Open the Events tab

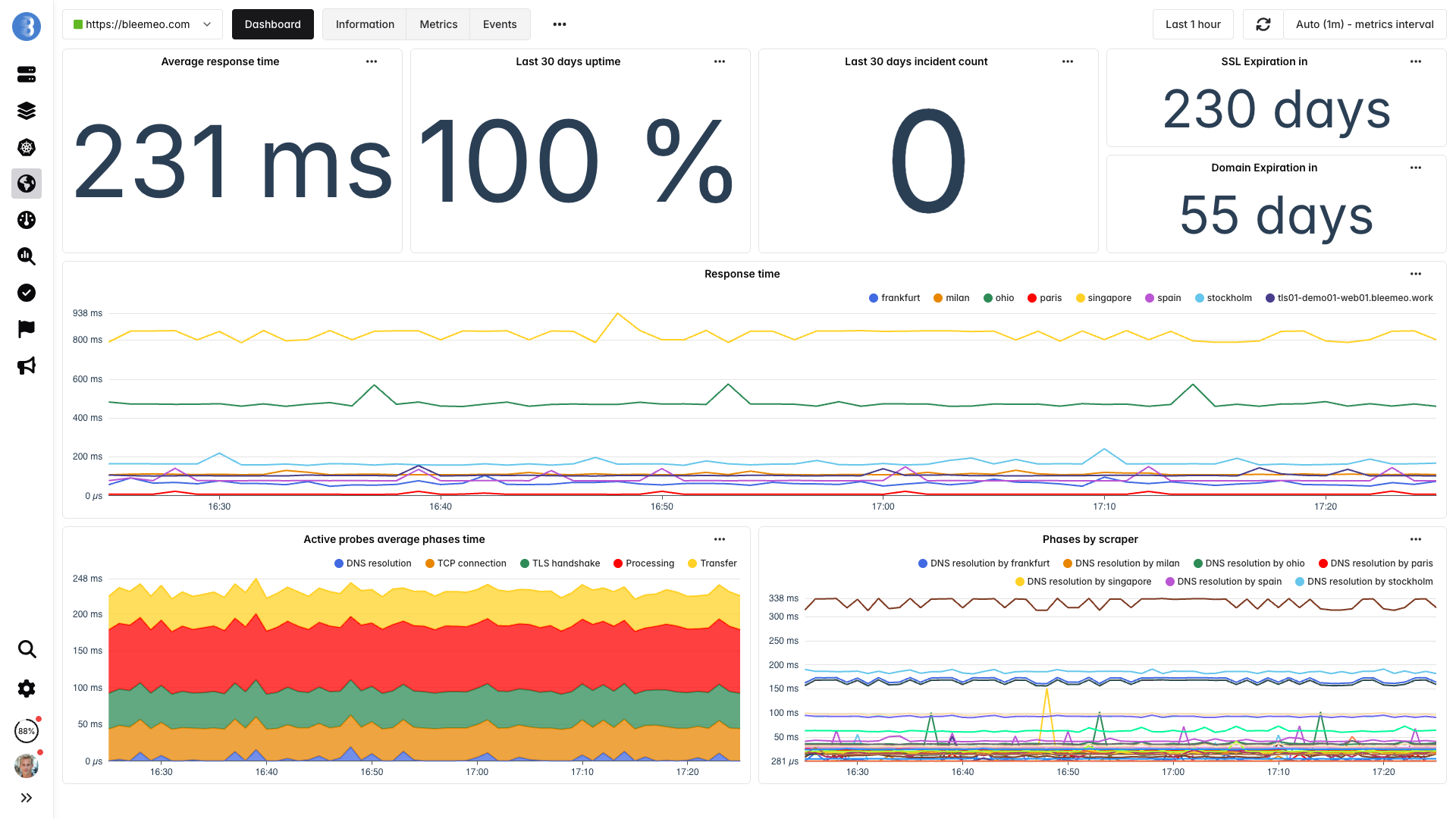click(x=499, y=24)
